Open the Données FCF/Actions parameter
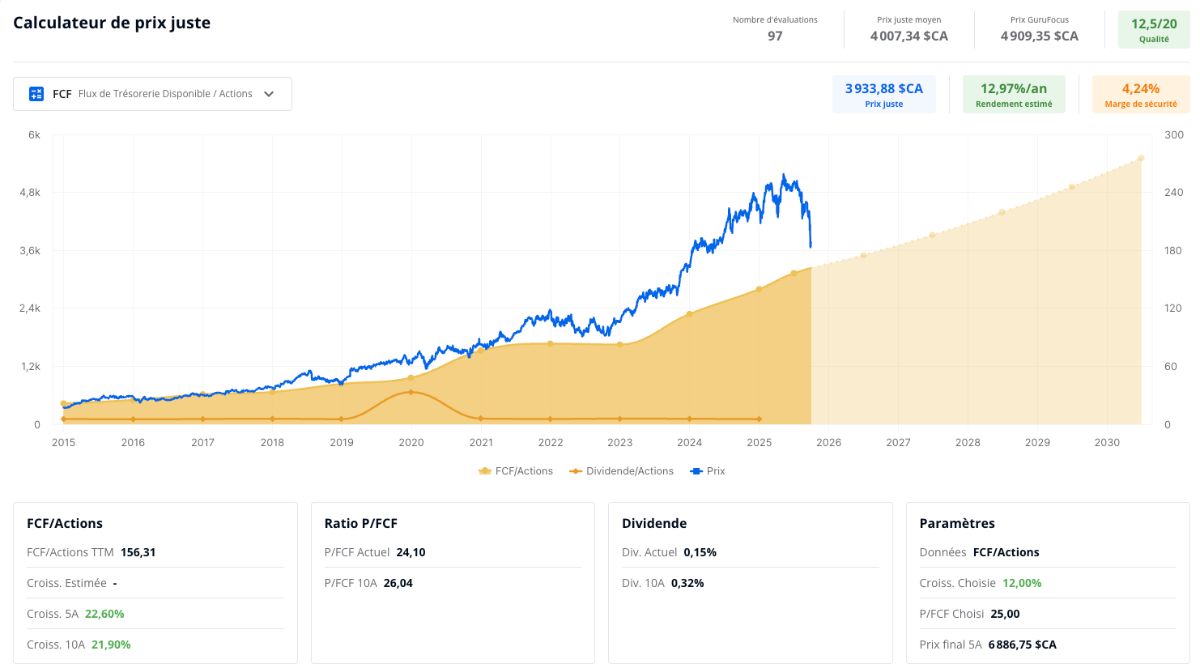The width and height of the screenshot is (1200, 670). coord(1006,552)
